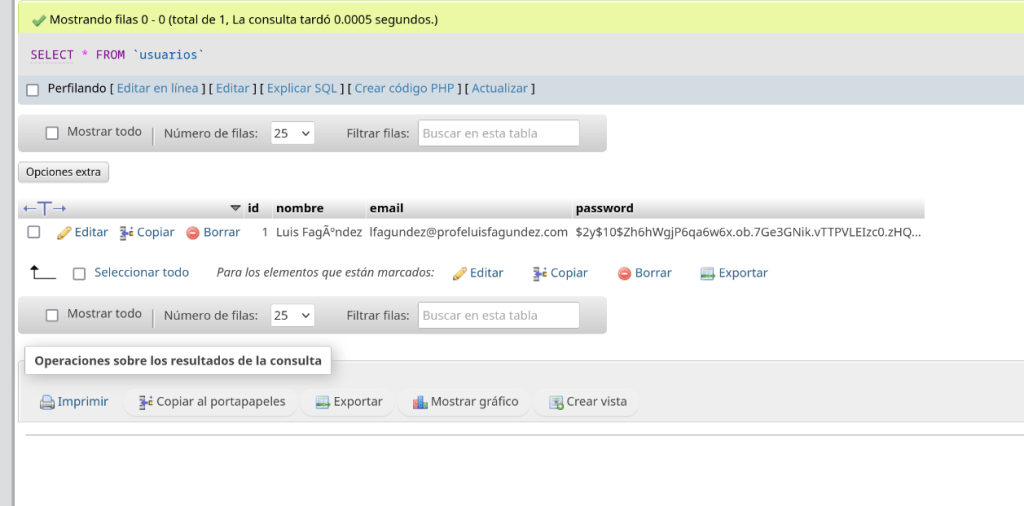Click the red Borrar icon in row
1024x506 pixels.
pyautogui.click(x=193, y=232)
